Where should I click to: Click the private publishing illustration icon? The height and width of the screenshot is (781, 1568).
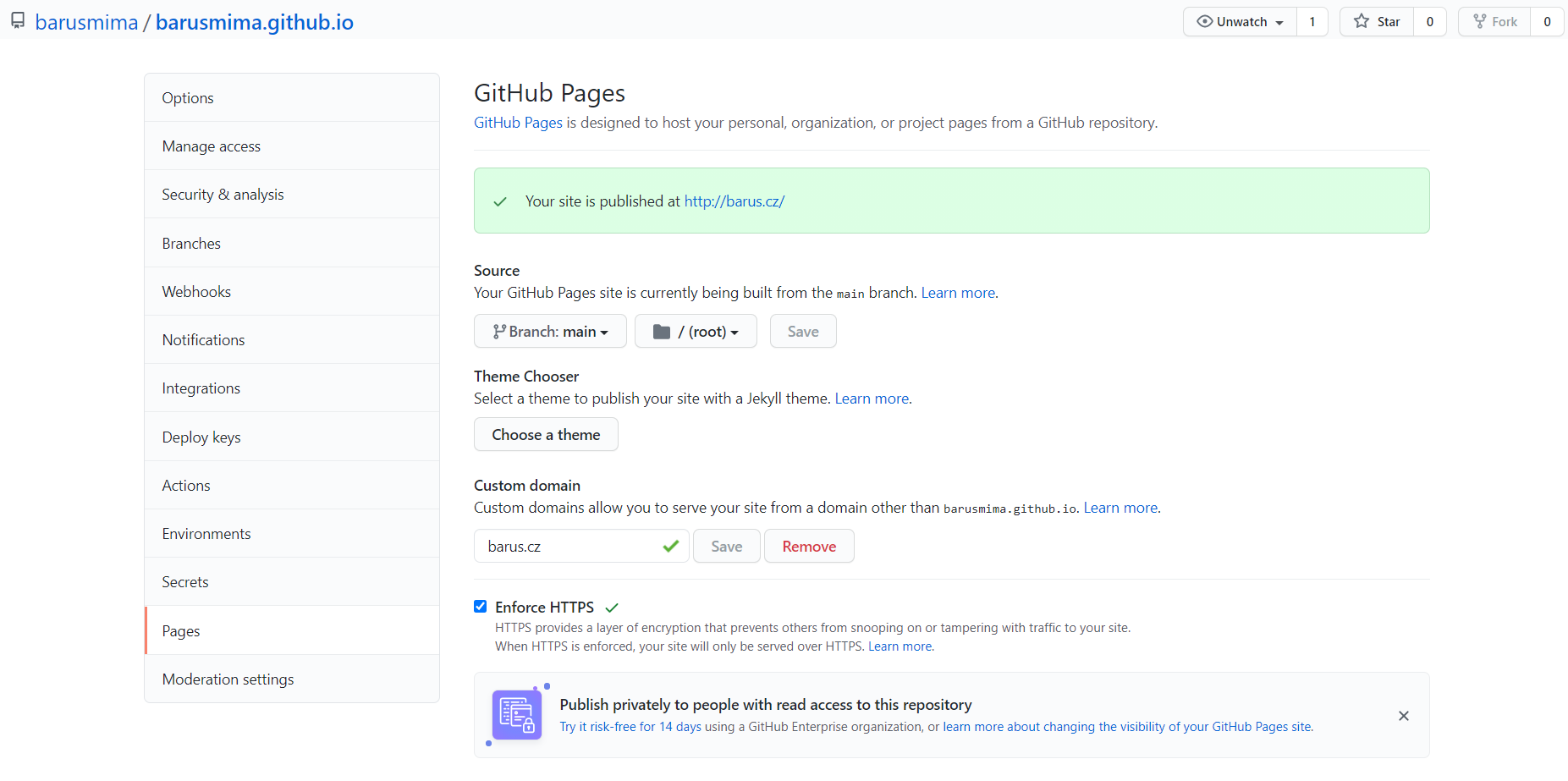(x=516, y=715)
